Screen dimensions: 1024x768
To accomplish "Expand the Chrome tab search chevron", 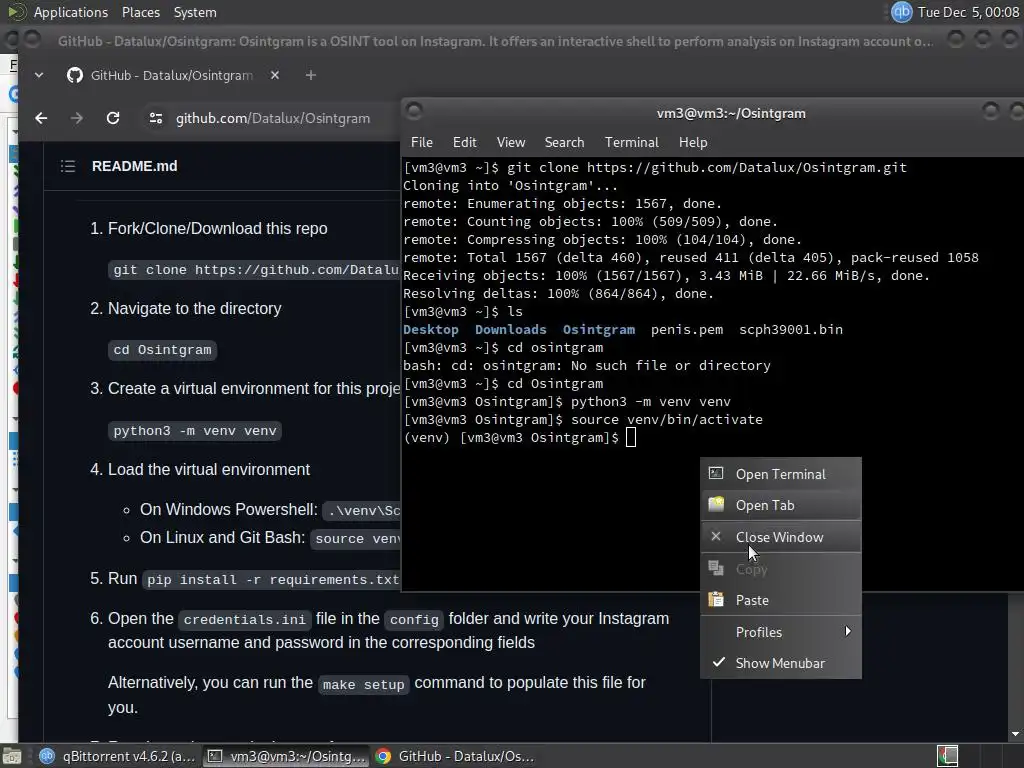I will point(39,76).
